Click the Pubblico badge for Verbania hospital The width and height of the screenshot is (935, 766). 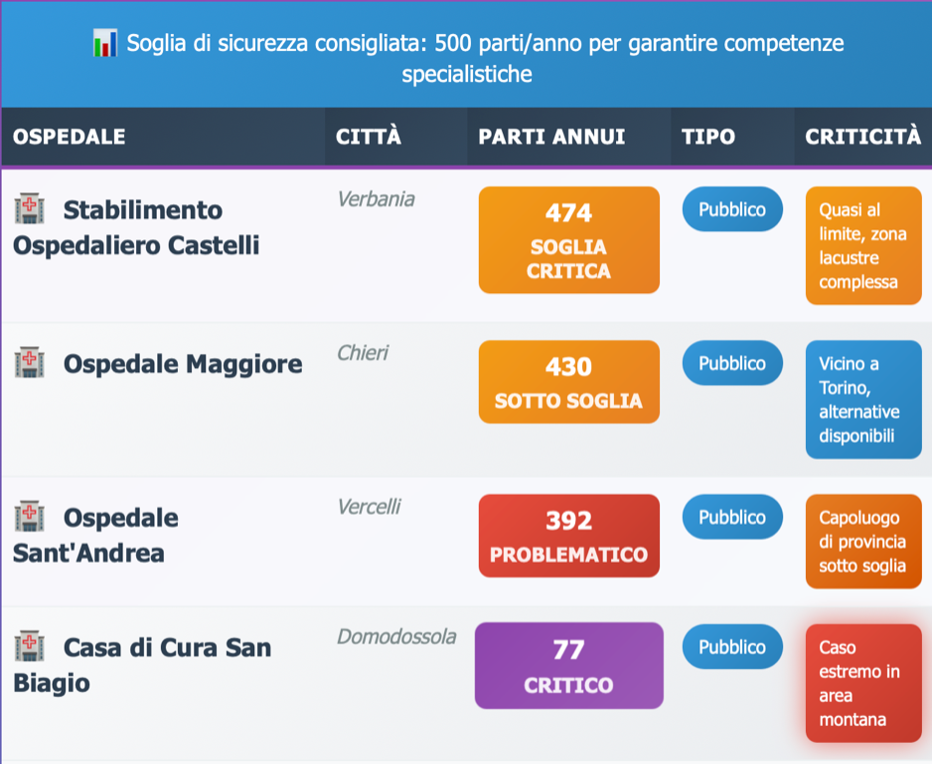(732, 209)
